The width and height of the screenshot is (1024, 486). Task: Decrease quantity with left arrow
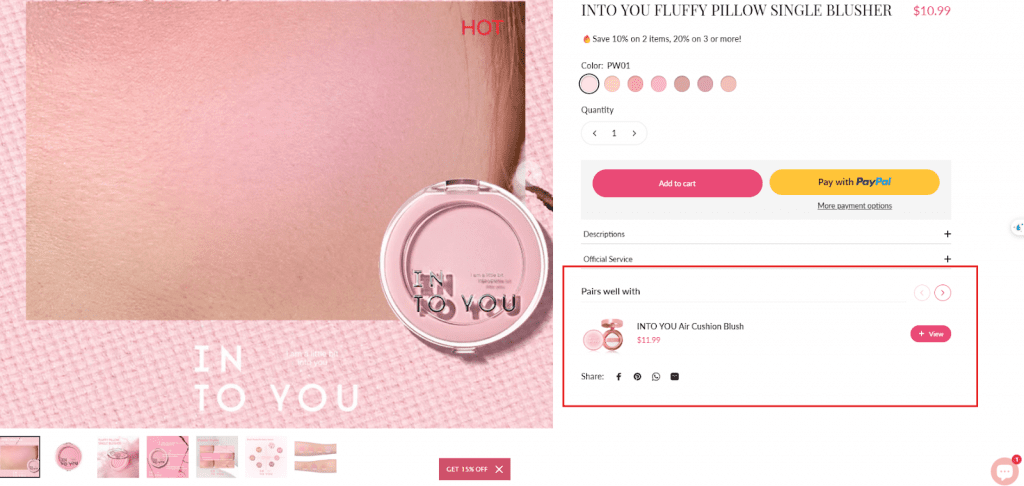(x=594, y=133)
